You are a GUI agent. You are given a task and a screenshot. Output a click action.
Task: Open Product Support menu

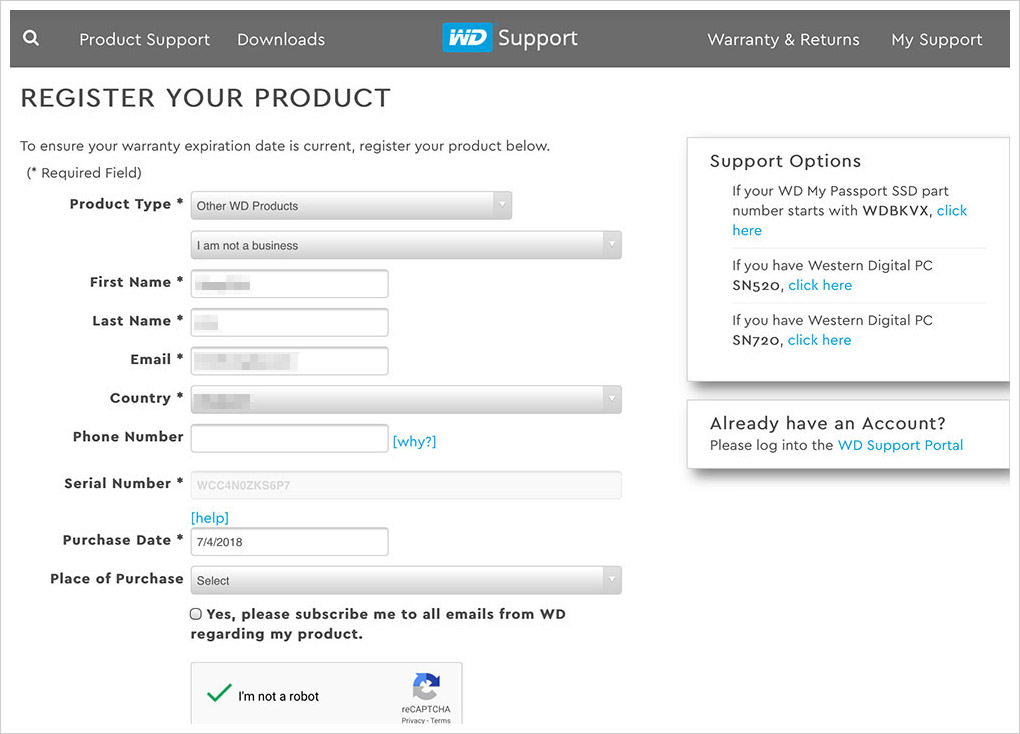click(x=144, y=39)
